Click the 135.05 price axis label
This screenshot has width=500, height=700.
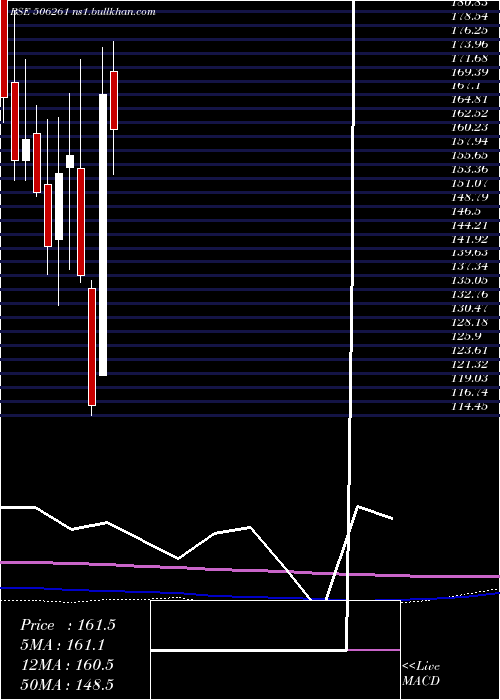[470, 280]
